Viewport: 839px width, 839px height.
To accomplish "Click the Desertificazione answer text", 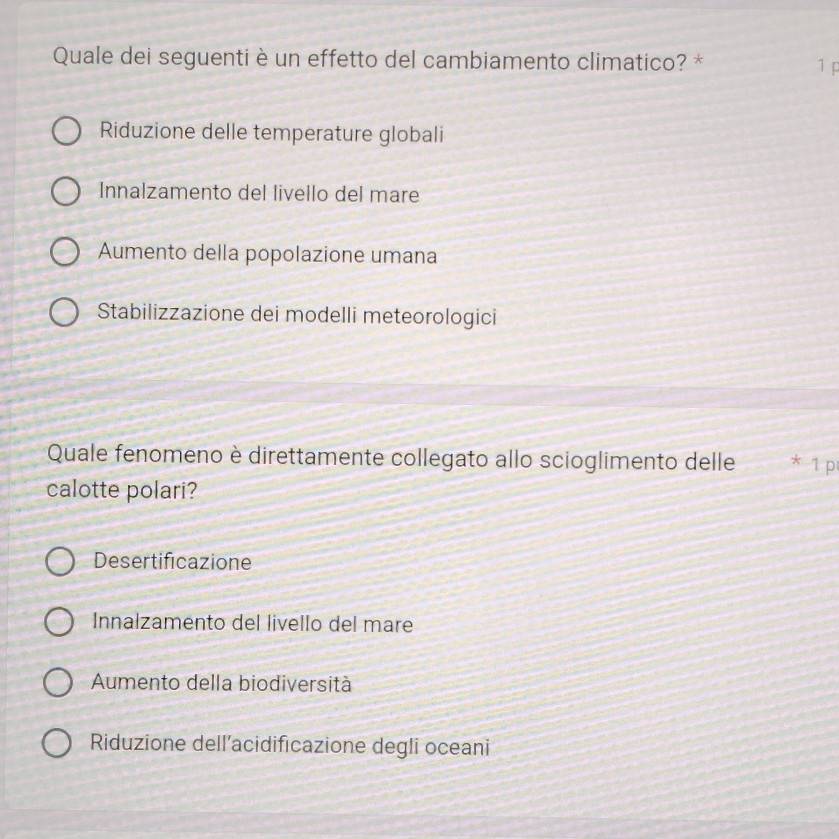I will (x=172, y=562).
